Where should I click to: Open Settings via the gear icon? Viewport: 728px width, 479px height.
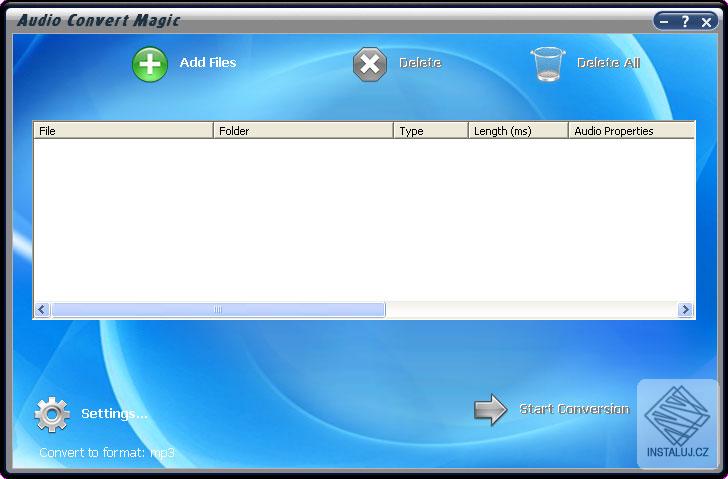click(x=52, y=414)
